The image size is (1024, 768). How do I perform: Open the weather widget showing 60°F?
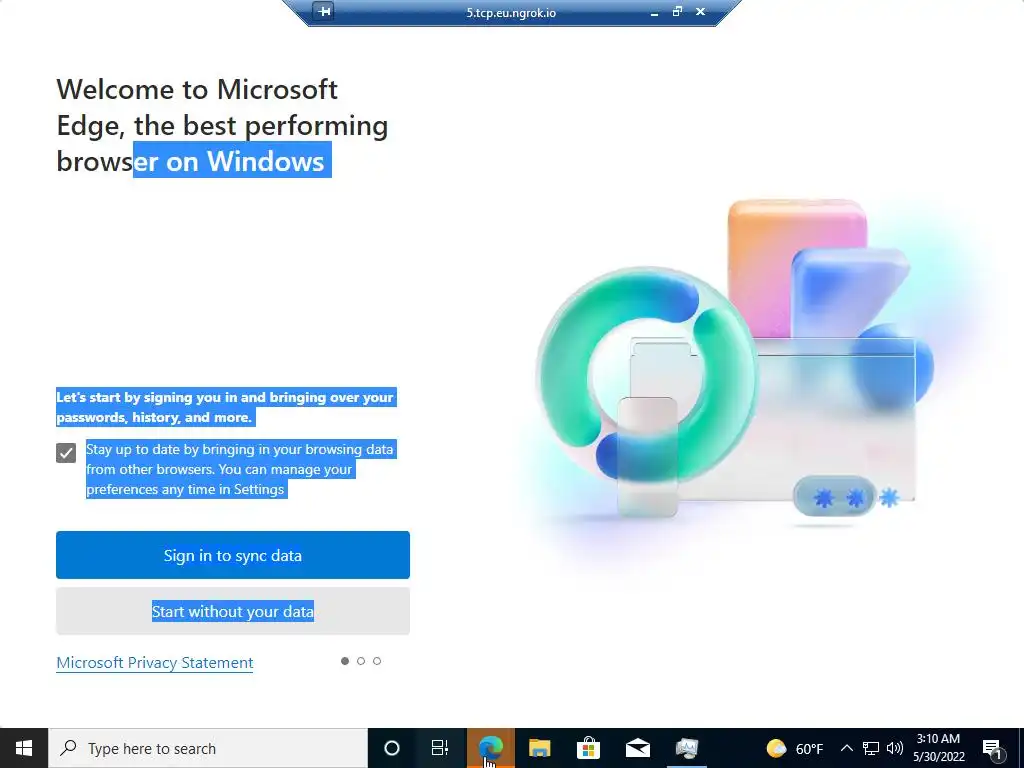794,748
